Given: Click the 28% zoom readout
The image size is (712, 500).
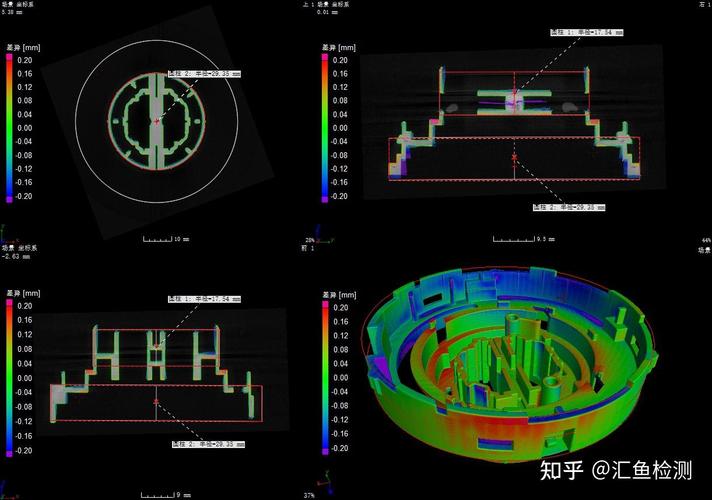Looking at the screenshot, I should pos(310,240).
